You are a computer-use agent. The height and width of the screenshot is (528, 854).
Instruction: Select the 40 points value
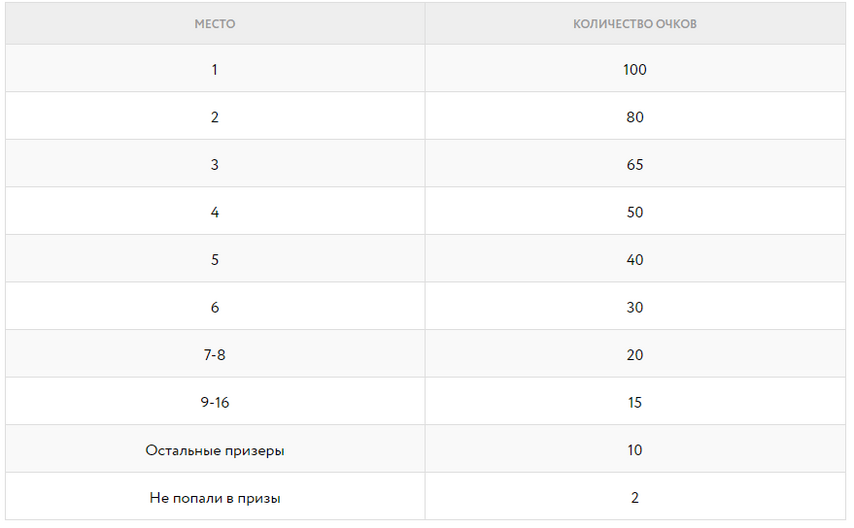[635, 259]
